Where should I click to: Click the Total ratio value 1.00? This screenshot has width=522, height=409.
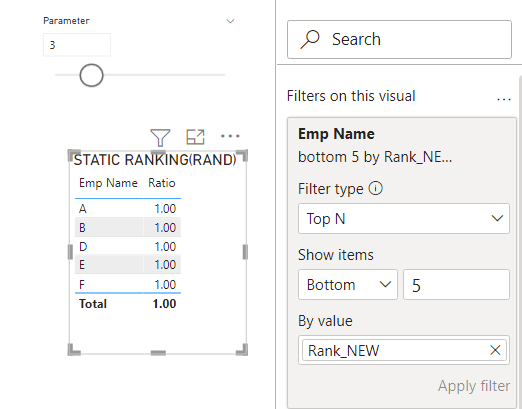164,304
